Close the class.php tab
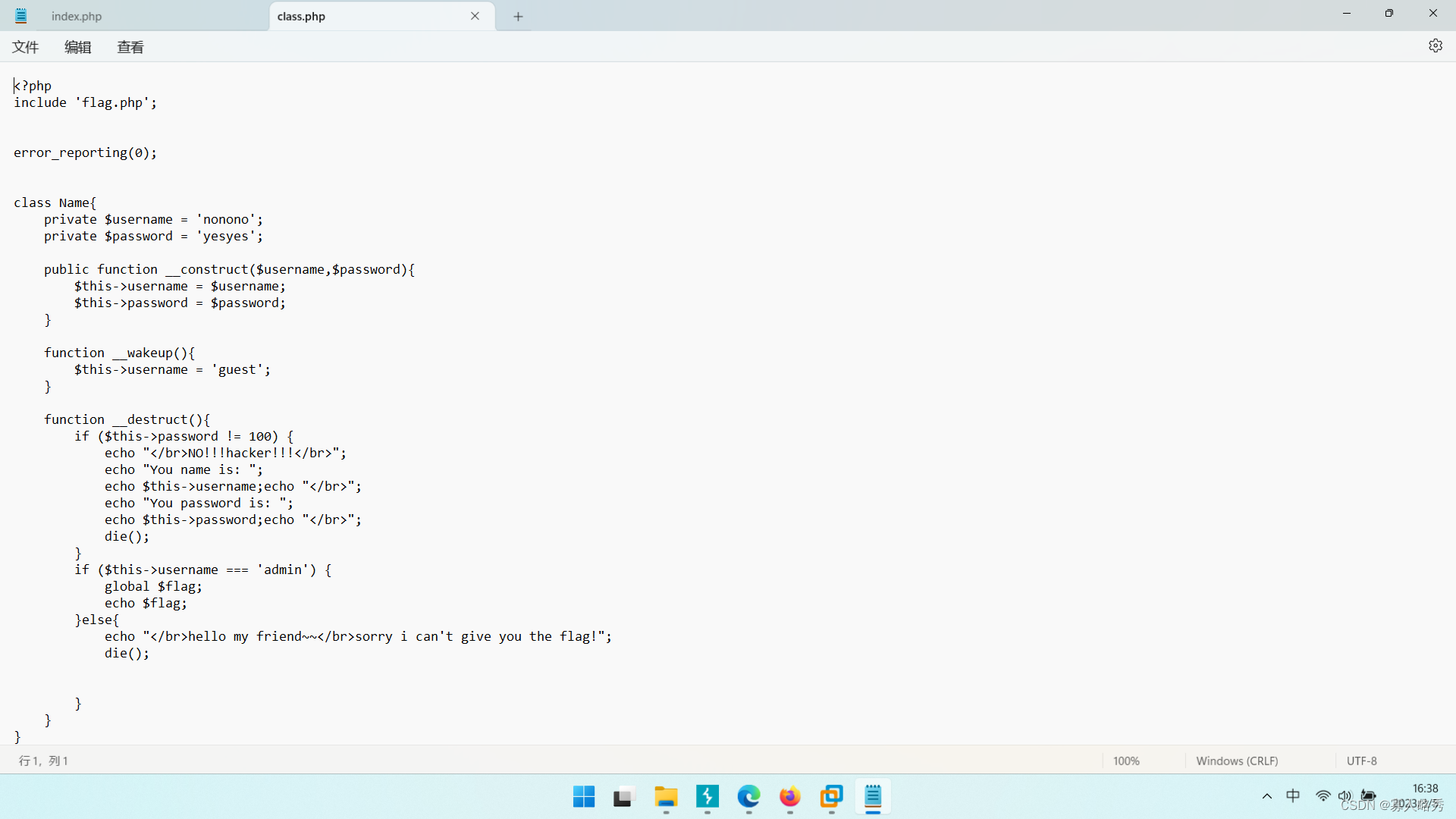The height and width of the screenshot is (819, 1456). click(x=475, y=16)
